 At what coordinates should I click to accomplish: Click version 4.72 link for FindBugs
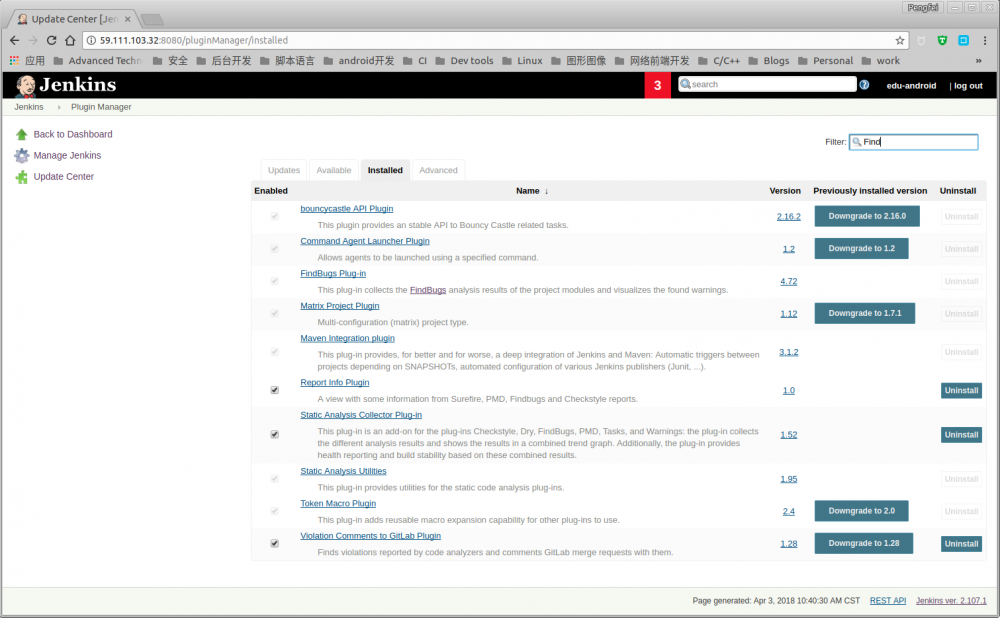pyautogui.click(x=788, y=281)
